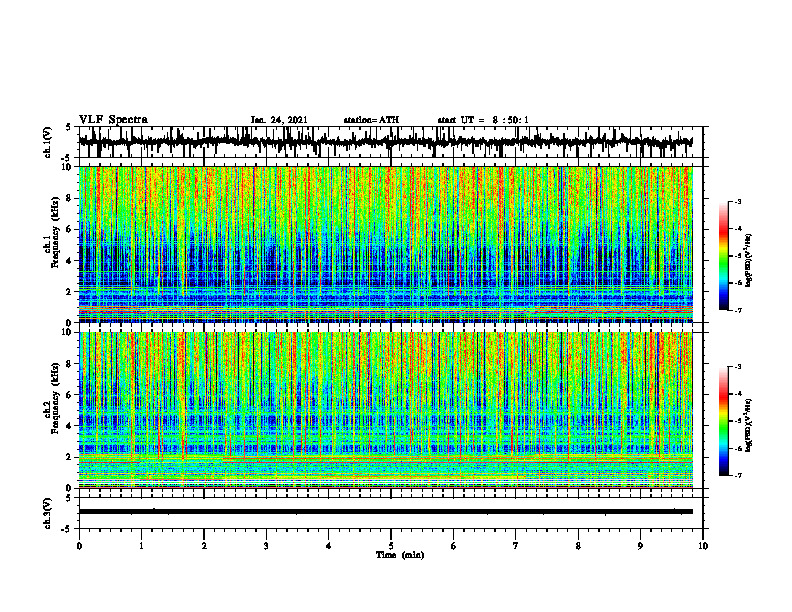Image resolution: width=792 pixels, height=612 pixels.
Task: Click the ch.2 frequency tick label "2"
Action: [70, 457]
